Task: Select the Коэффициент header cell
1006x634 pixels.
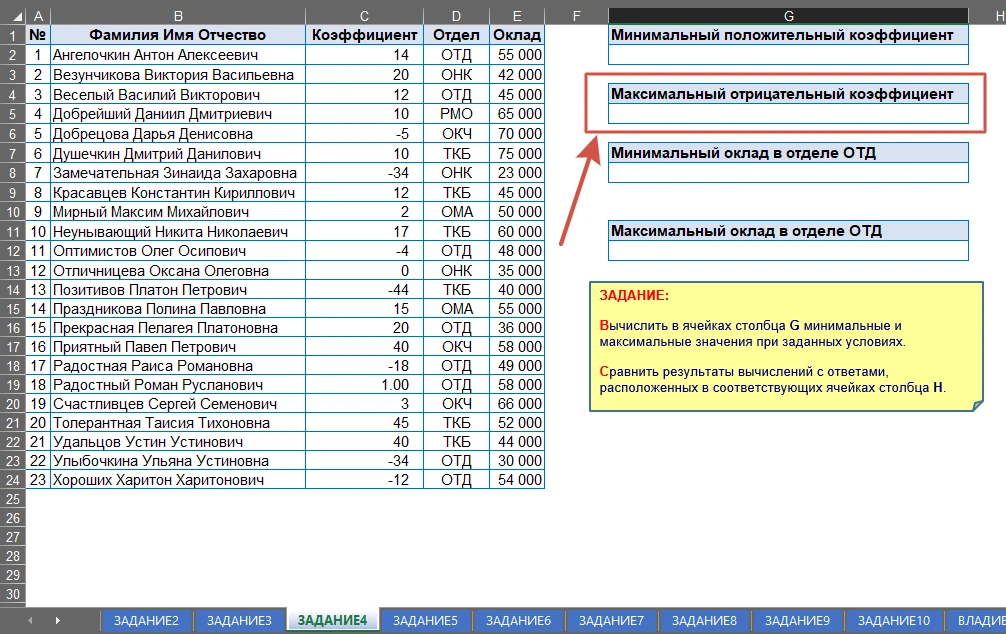Action: (x=364, y=35)
